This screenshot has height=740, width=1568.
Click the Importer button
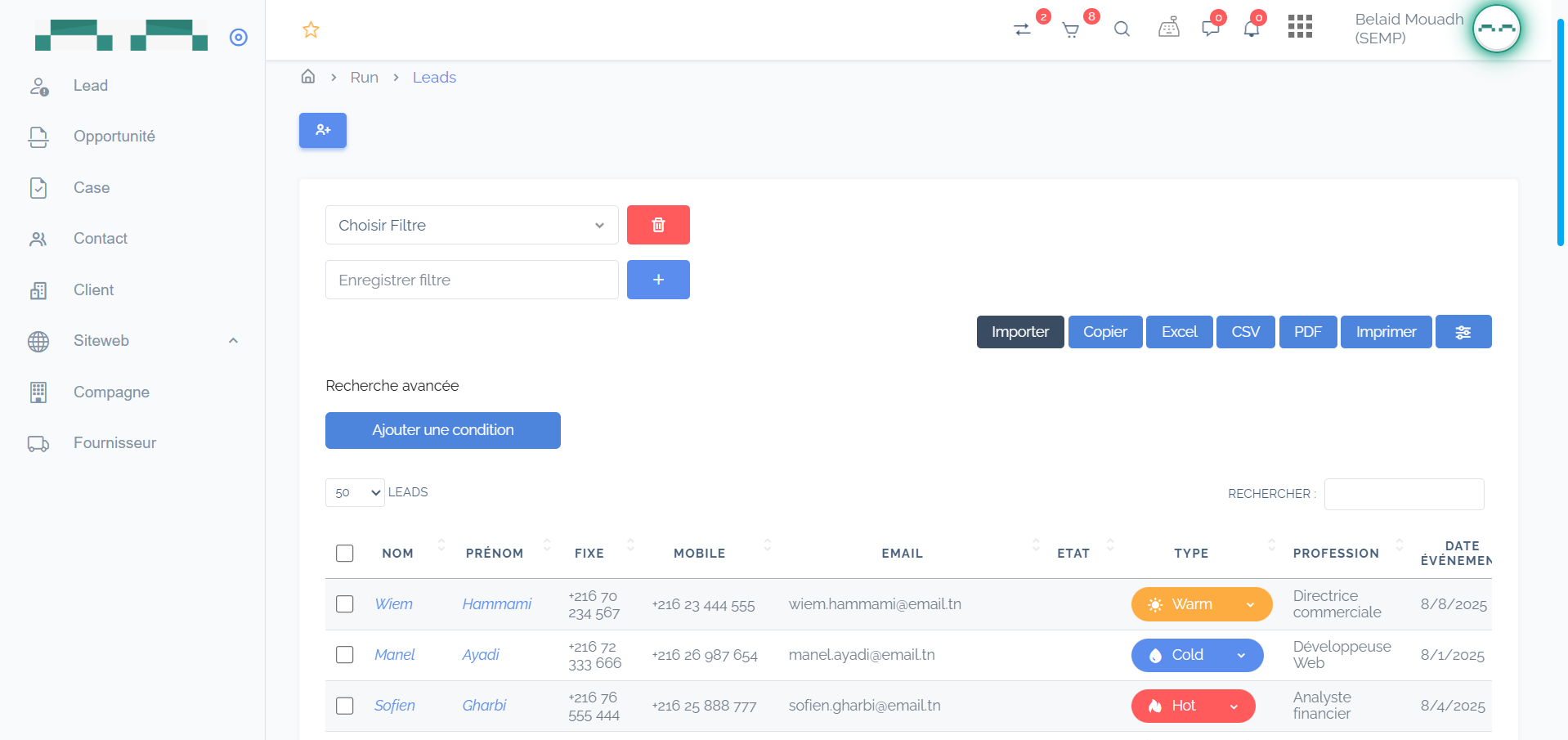pyautogui.click(x=1020, y=332)
